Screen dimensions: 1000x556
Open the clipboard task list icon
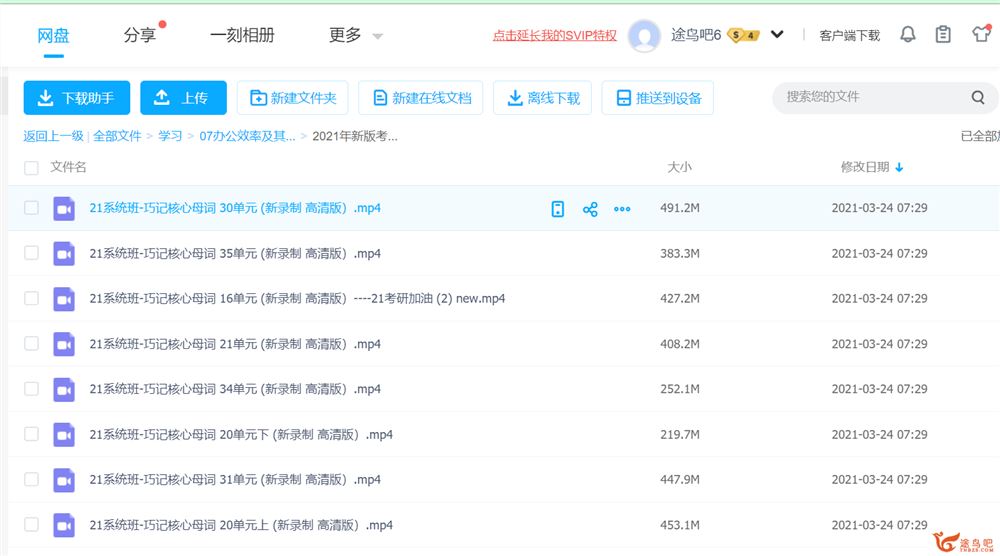943,34
